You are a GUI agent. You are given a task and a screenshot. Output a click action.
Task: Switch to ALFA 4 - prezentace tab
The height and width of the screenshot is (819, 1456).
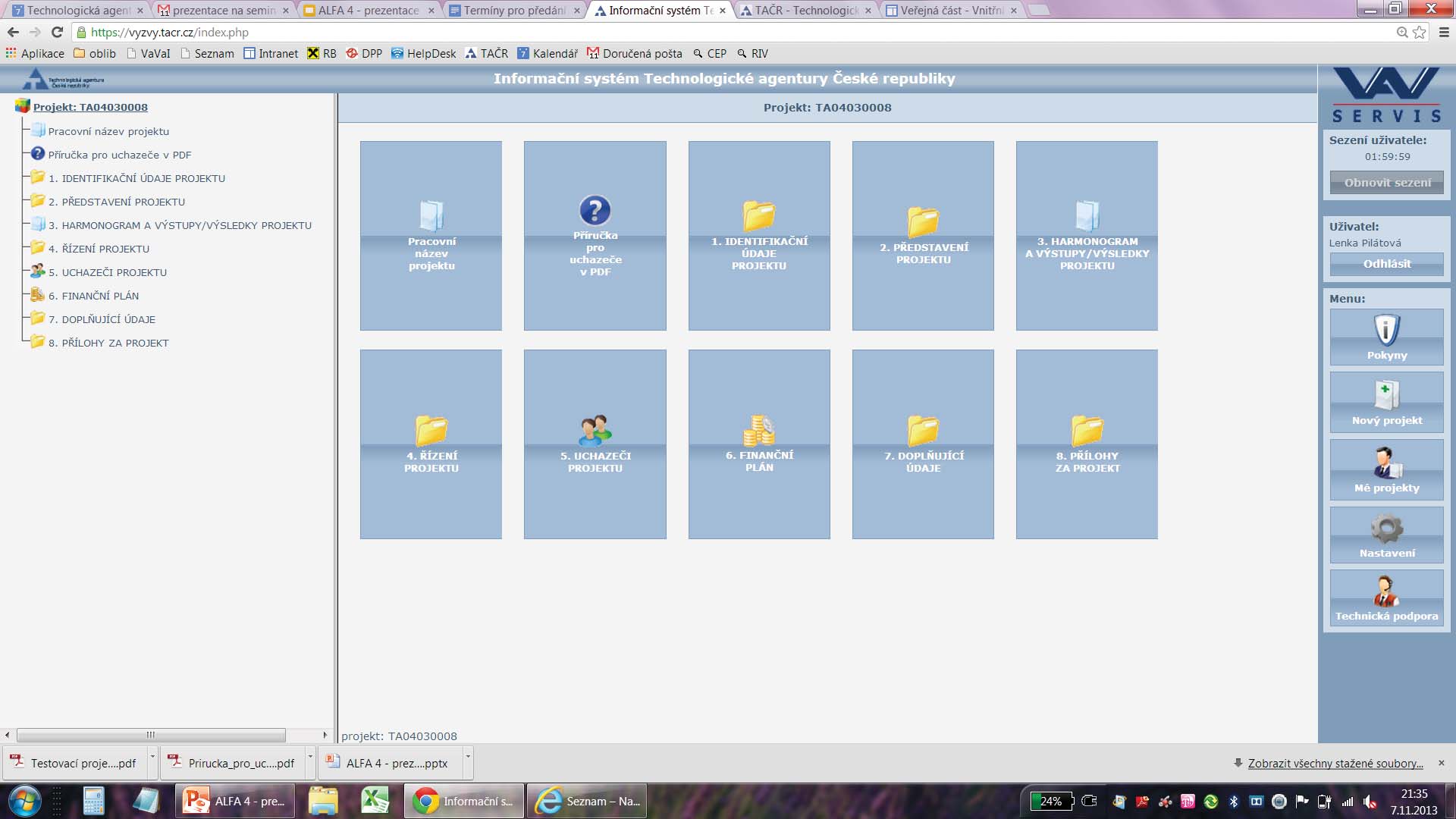[367, 11]
